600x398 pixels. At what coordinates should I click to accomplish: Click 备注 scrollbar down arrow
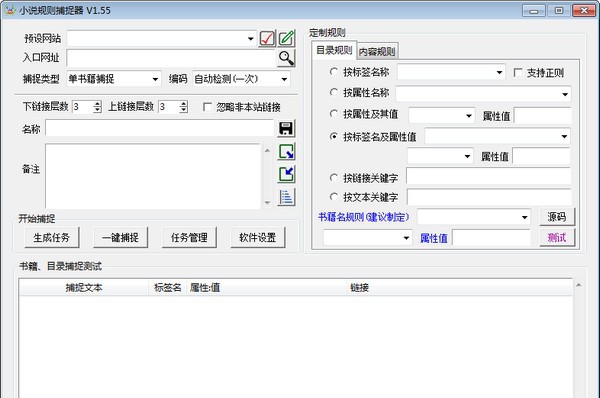point(267,202)
